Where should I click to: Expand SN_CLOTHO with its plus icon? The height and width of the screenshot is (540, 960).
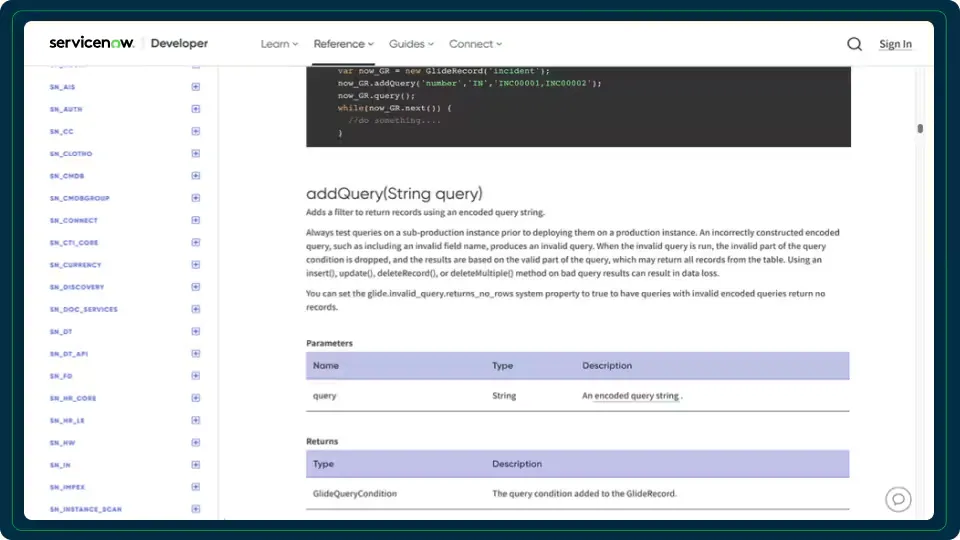[195, 154]
